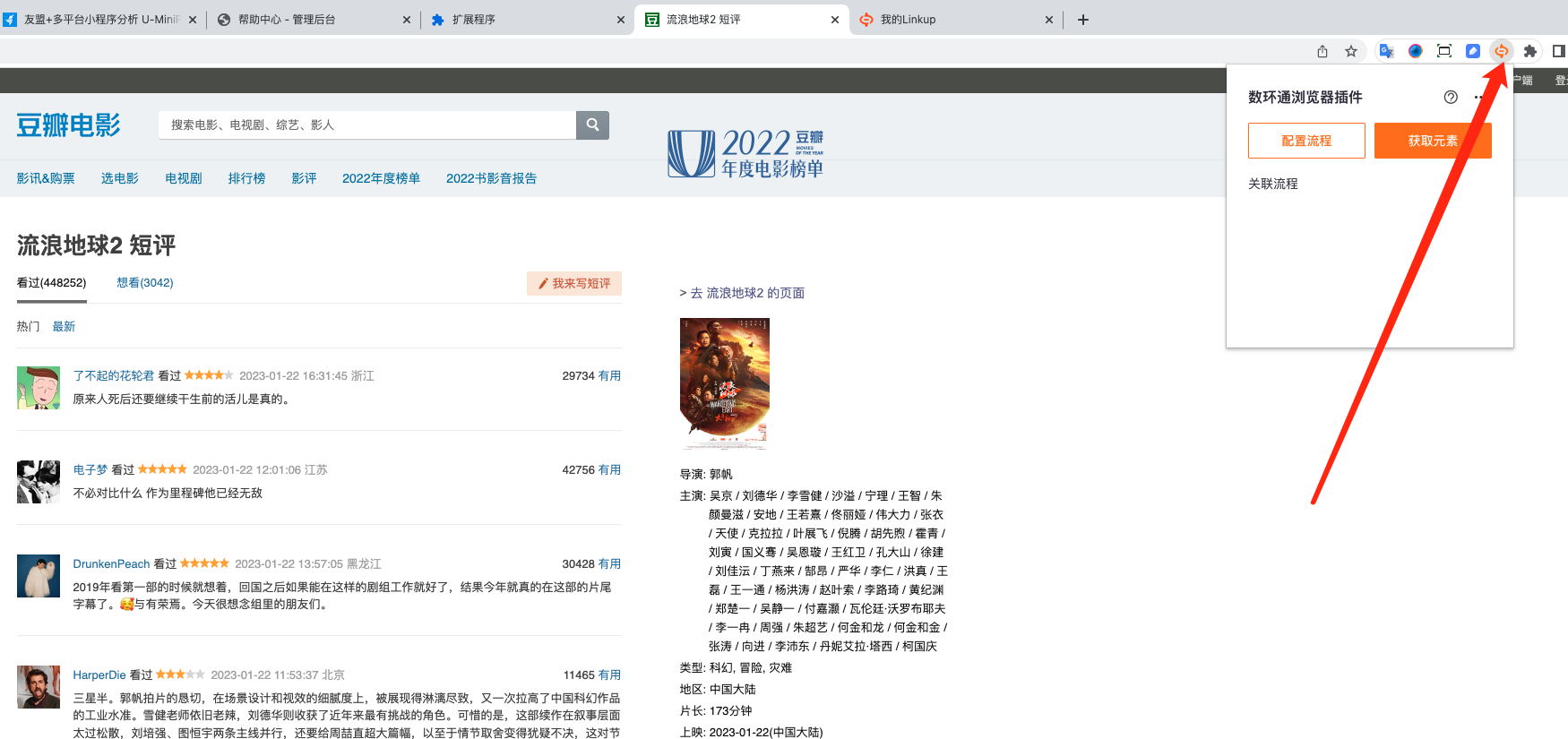Open the orange Linkup plugin icon
Image resolution: width=1568 pixels, height=739 pixels.
coord(1502,51)
